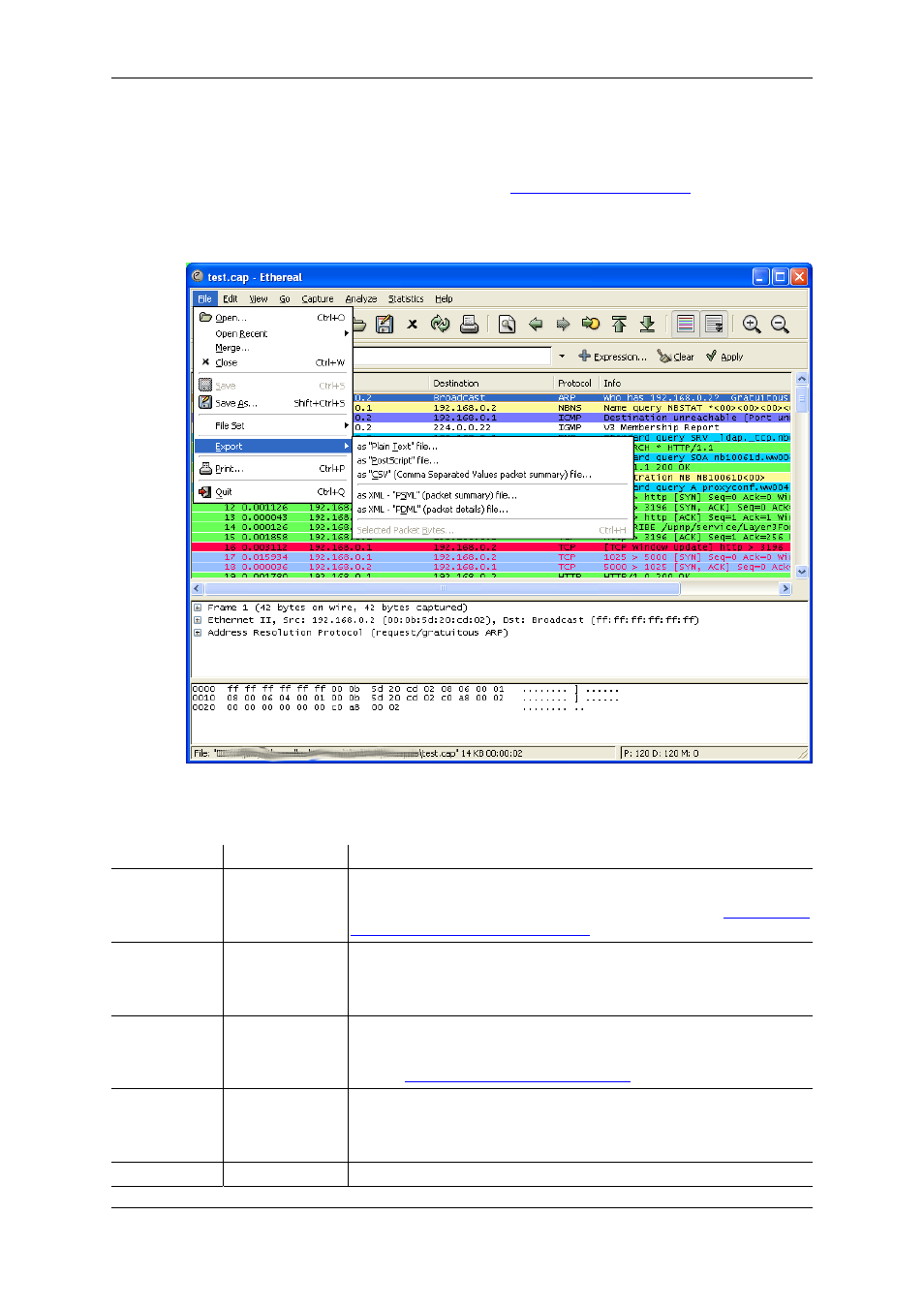
Task: Click the Expression... filter button
Action: click(612, 357)
